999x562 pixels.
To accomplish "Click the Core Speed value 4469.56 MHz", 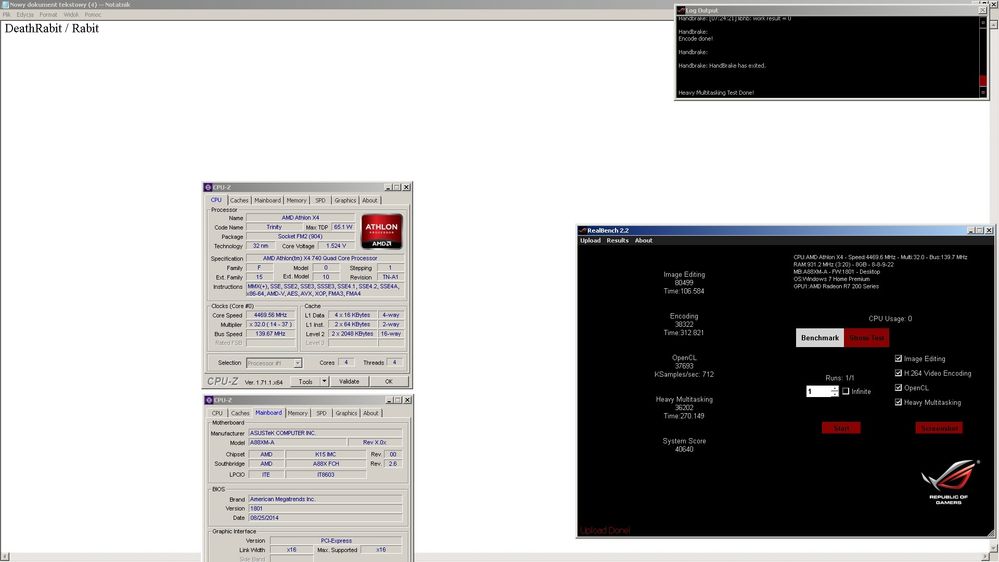I will pos(270,315).
